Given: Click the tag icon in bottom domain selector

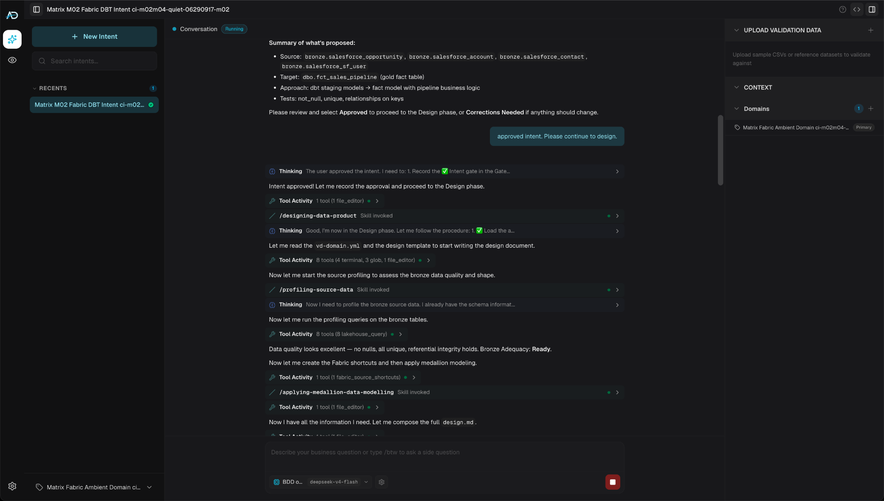Looking at the screenshot, I should [39, 487].
